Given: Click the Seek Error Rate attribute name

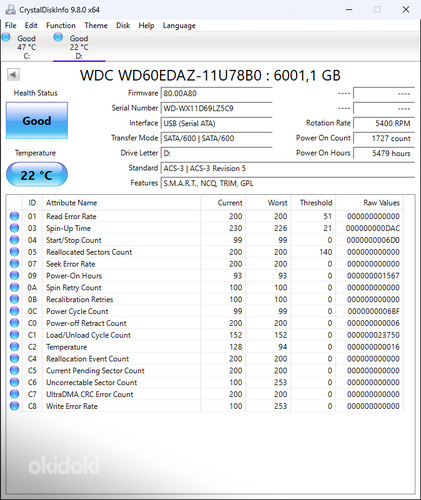Looking at the screenshot, I should [x=71, y=264].
